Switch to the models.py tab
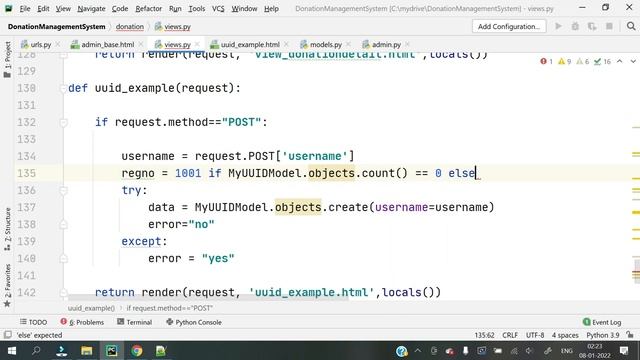 pos(325,44)
